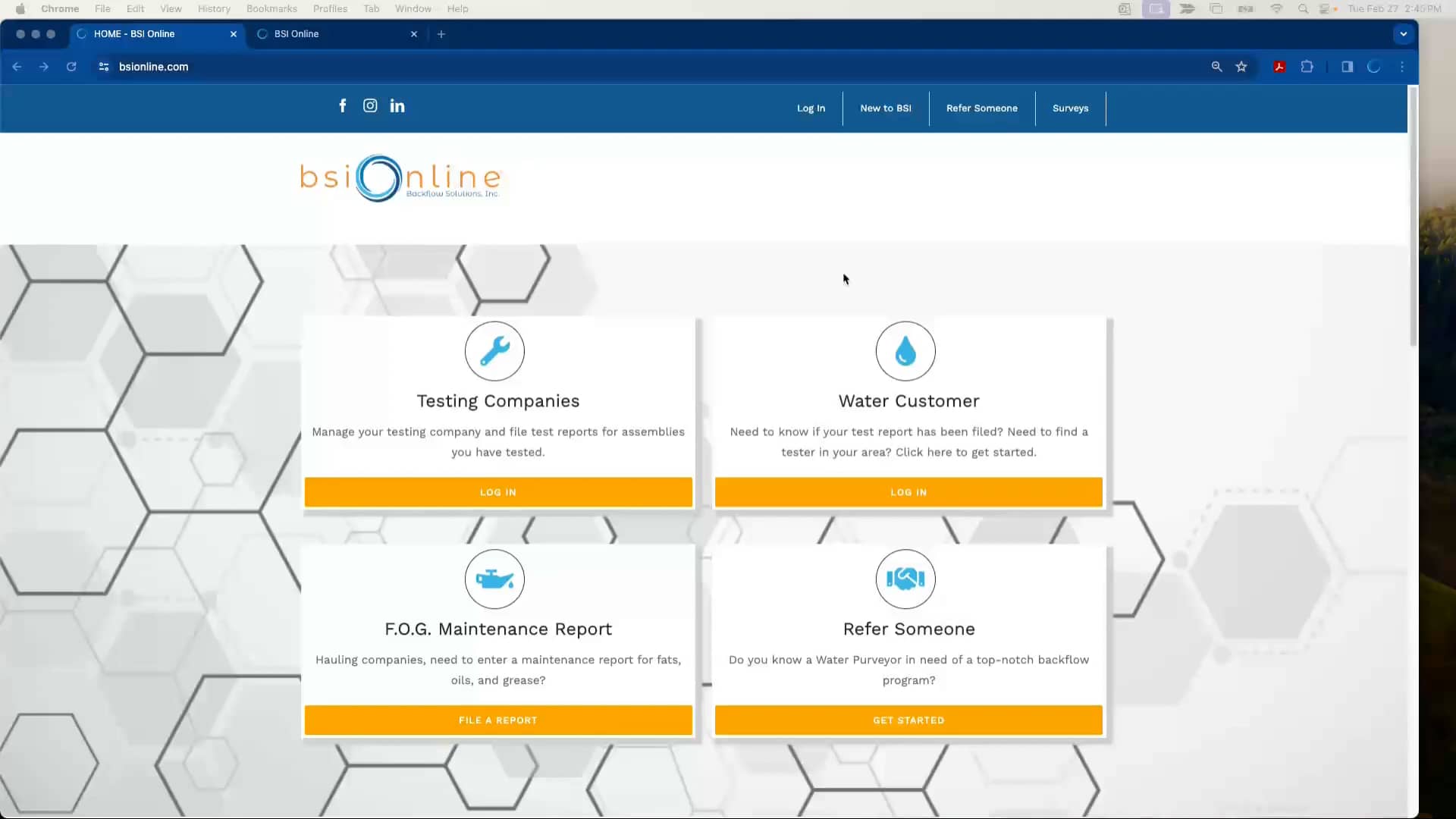Image resolution: width=1456 pixels, height=819 pixels.
Task: Click the New to BSI link
Action: (885, 108)
